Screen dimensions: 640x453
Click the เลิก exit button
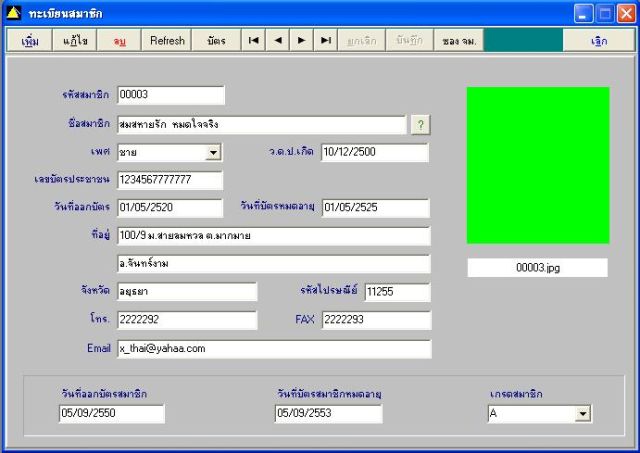[x=599, y=40]
